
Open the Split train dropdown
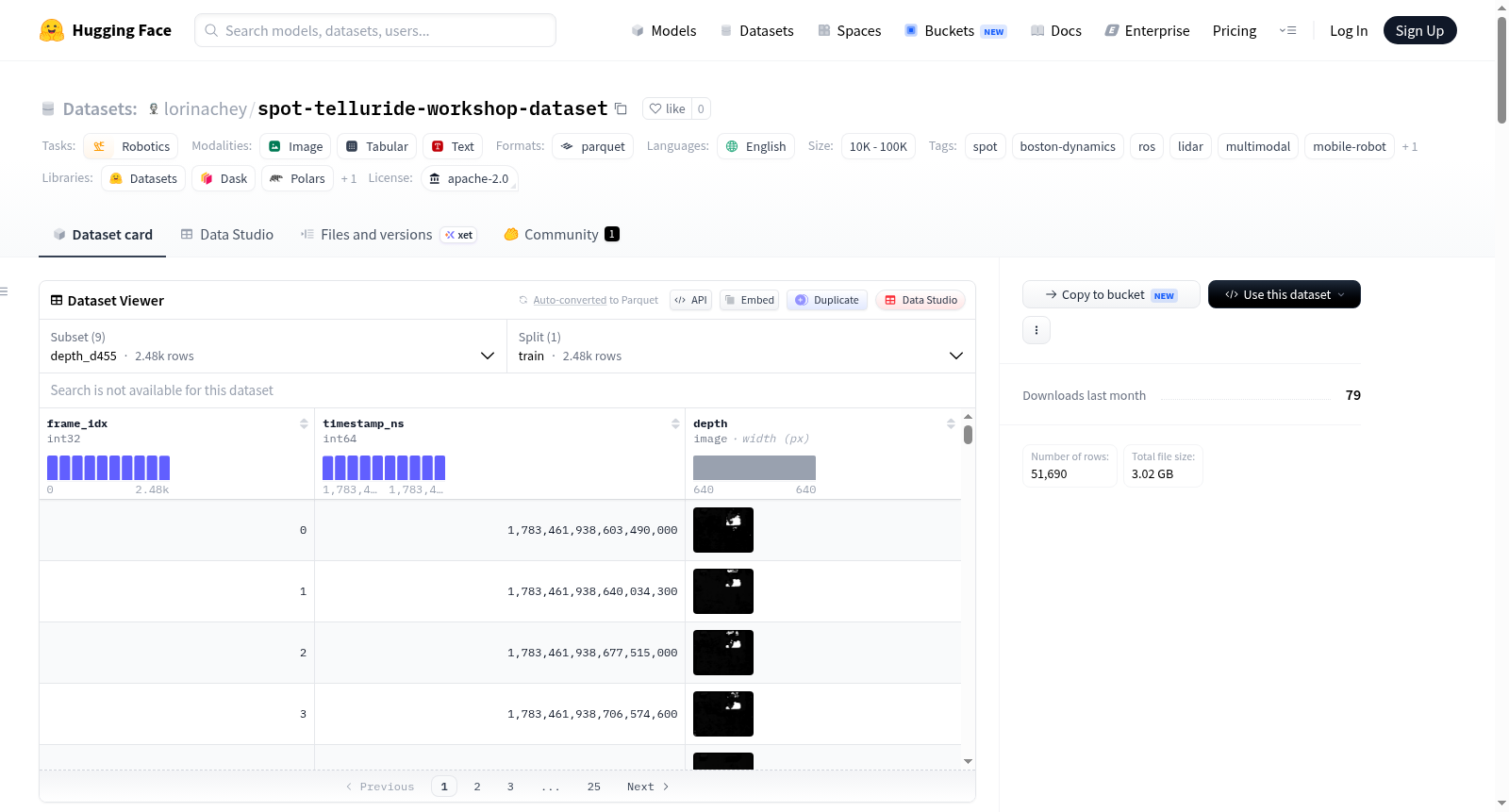[741, 346]
